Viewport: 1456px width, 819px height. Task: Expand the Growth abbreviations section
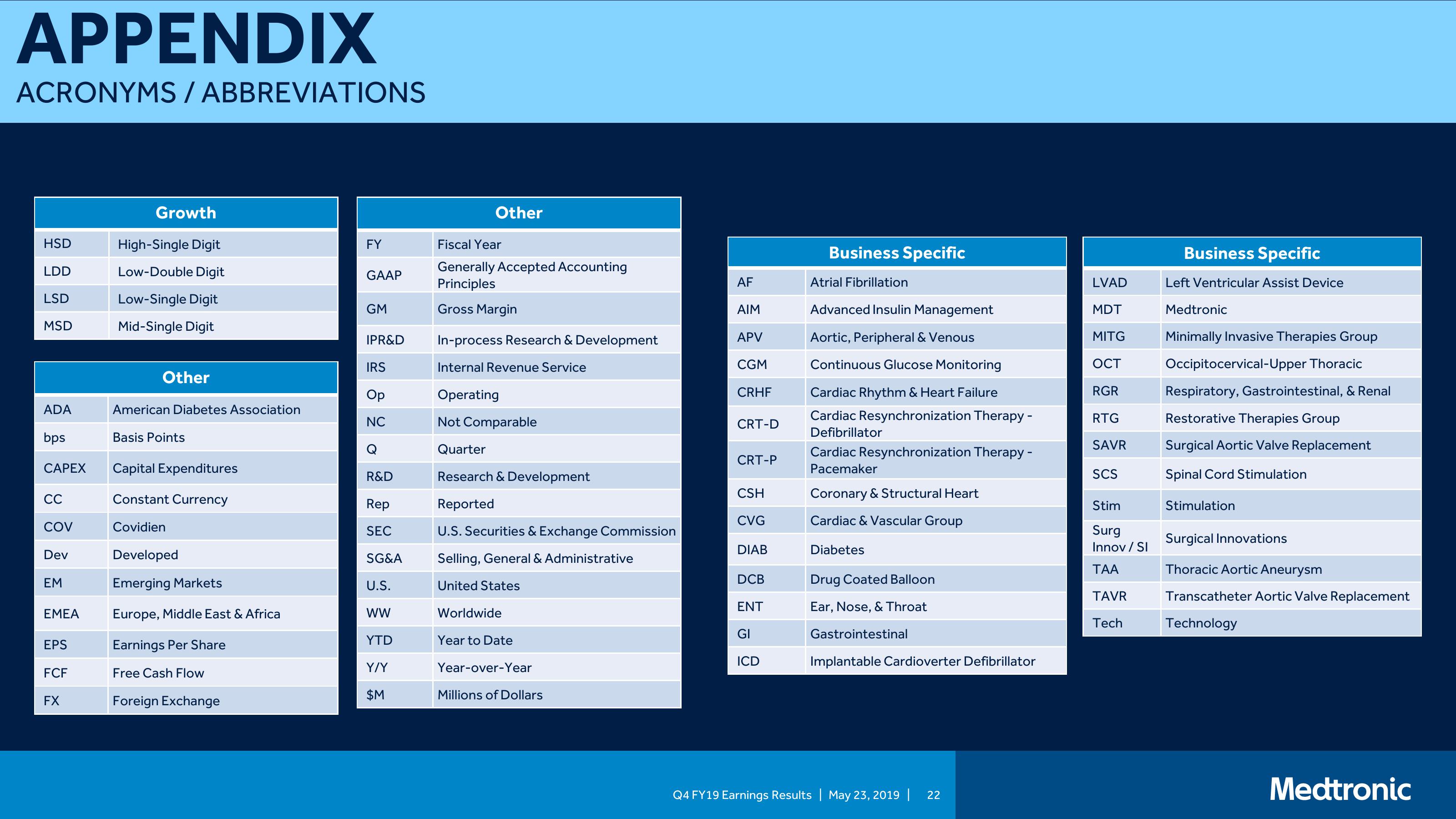coord(185,210)
